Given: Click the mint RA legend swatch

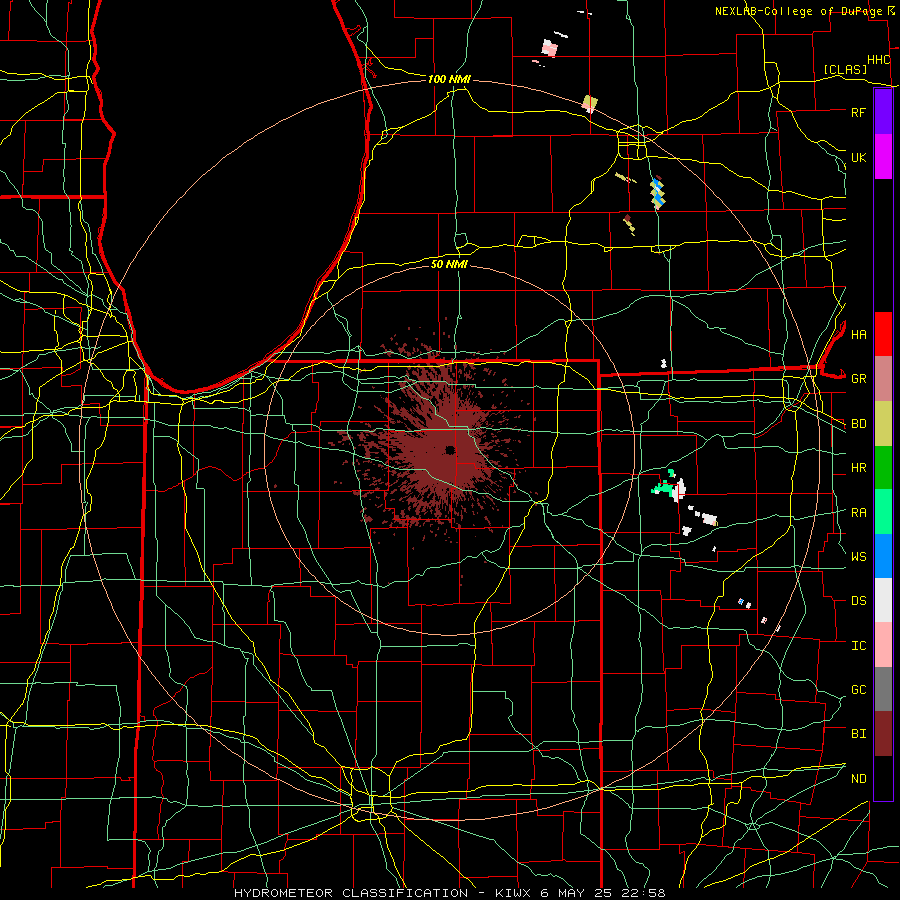Looking at the screenshot, I should pyautogui.click(x=883, y=512).
